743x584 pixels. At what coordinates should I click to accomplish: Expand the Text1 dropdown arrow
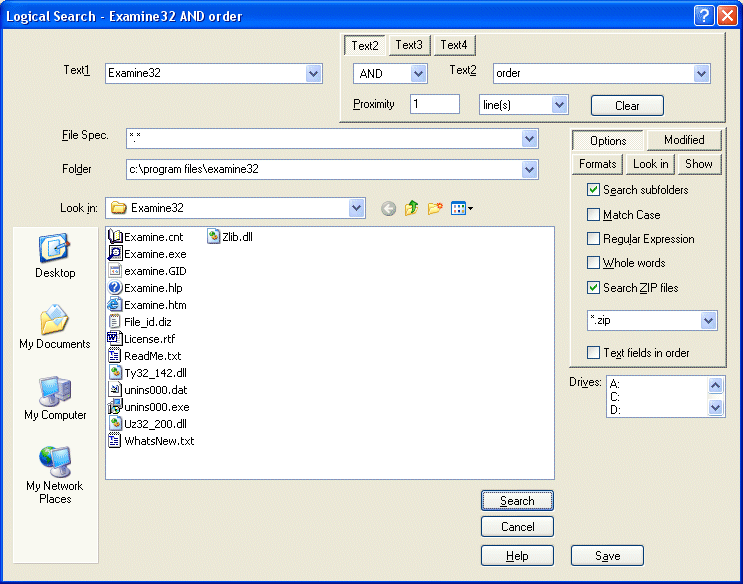tap(313, 74)
